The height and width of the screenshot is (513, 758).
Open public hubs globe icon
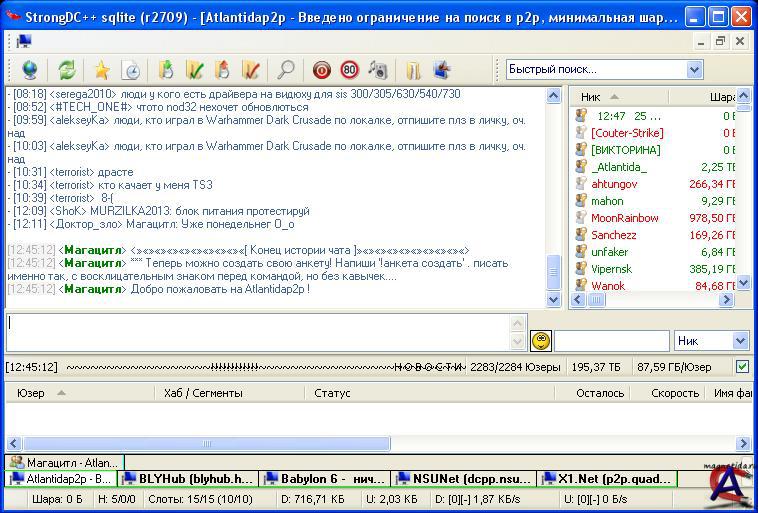(30, 70)
